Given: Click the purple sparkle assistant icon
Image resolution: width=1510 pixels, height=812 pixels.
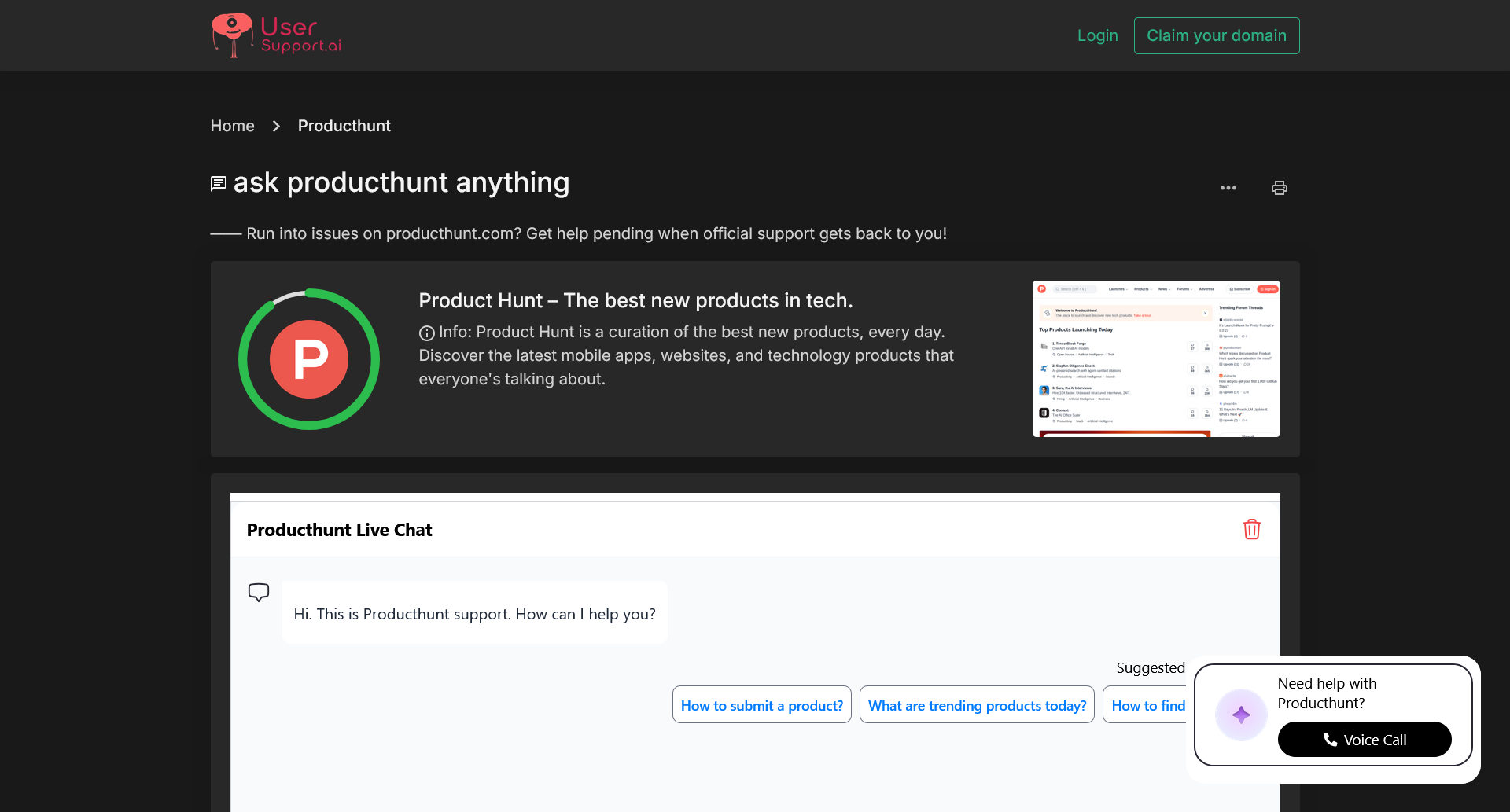Looking at the screenshot, I should pyautogui.click(x=1241, y=715).
